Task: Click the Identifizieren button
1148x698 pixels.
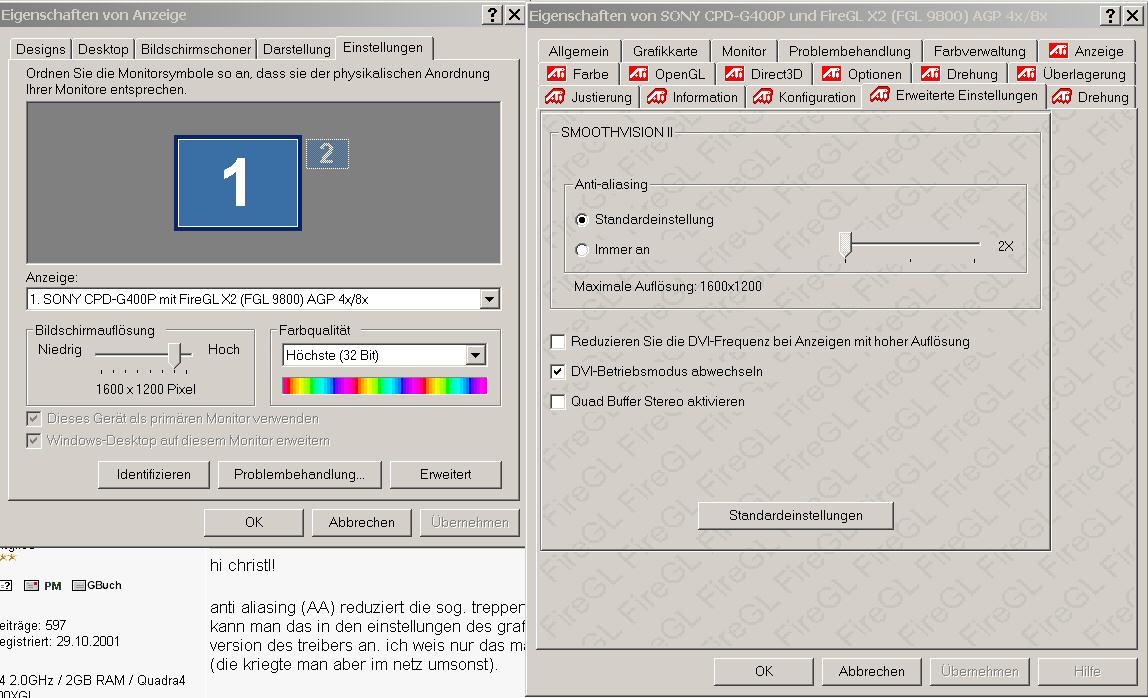Action: click(154, 475)
